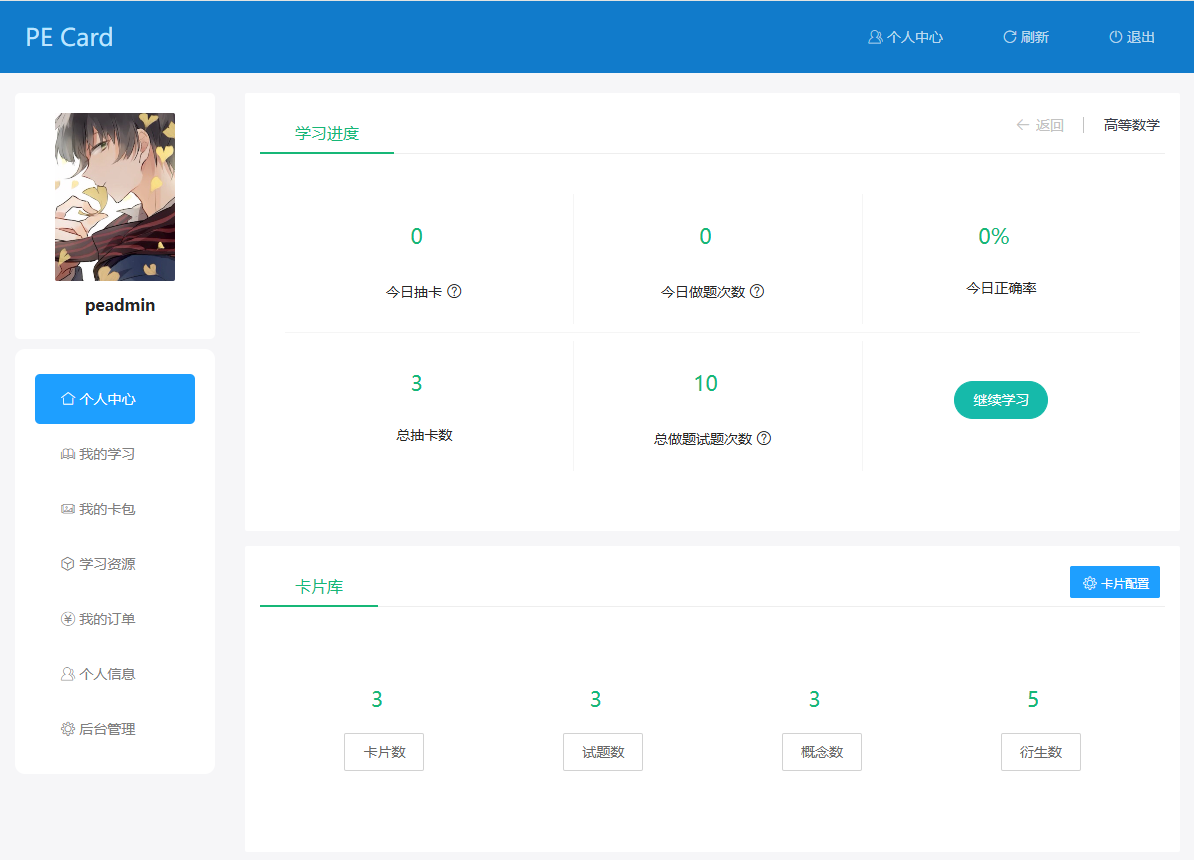Screen dimensions: 1194x860
Task: Click the back arrow icon next to 返回
Action: 1023,125
